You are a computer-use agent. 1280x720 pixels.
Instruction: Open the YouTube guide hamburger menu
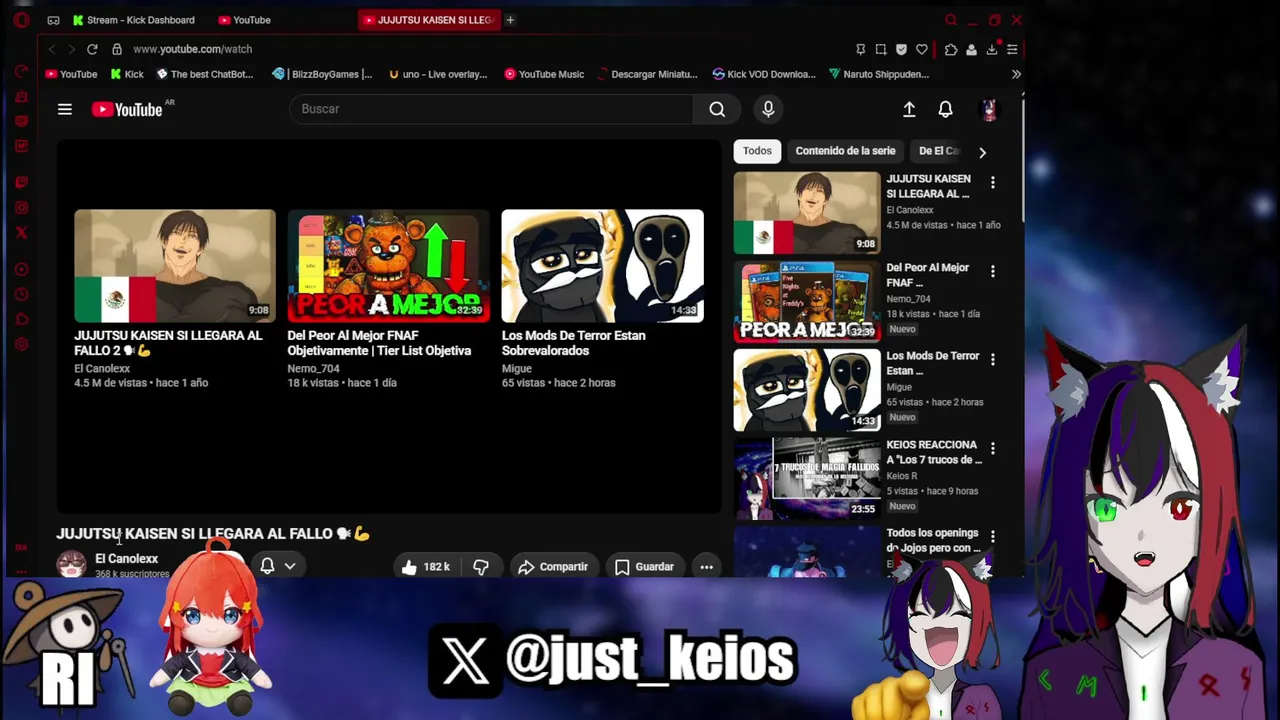[65, 109]
